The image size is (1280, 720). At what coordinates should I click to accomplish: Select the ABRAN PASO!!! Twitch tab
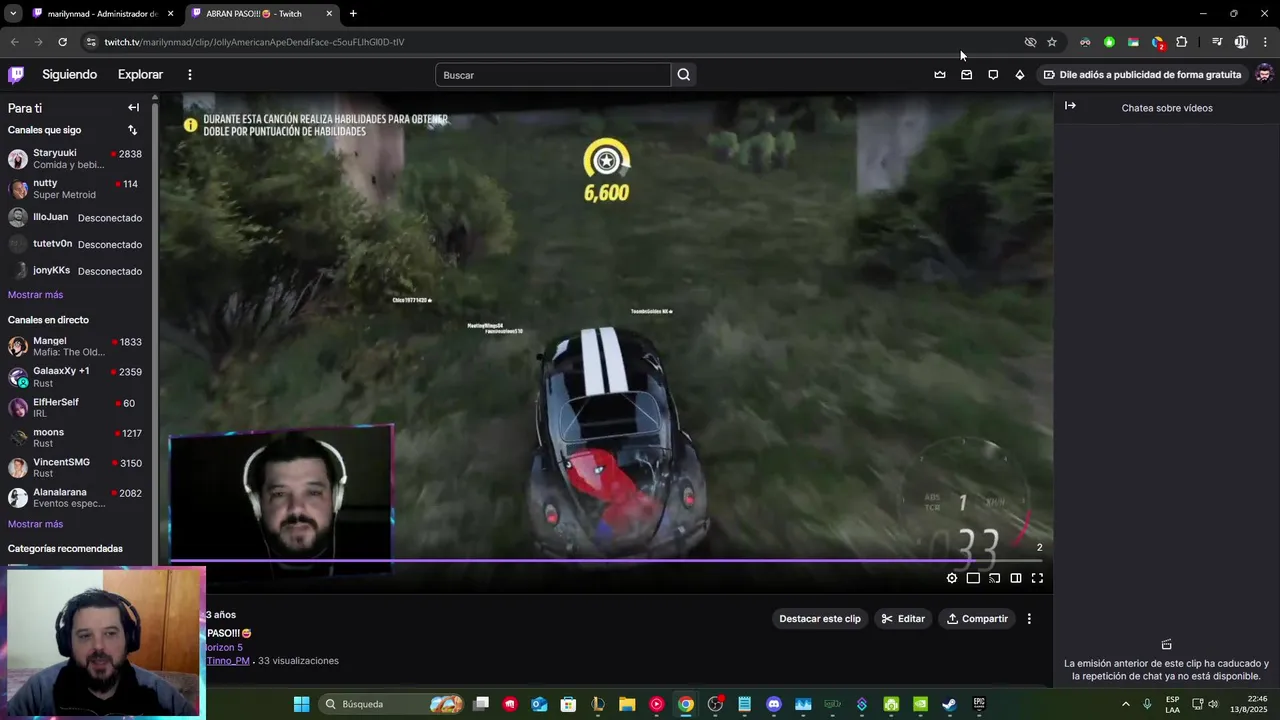[262, 14]
